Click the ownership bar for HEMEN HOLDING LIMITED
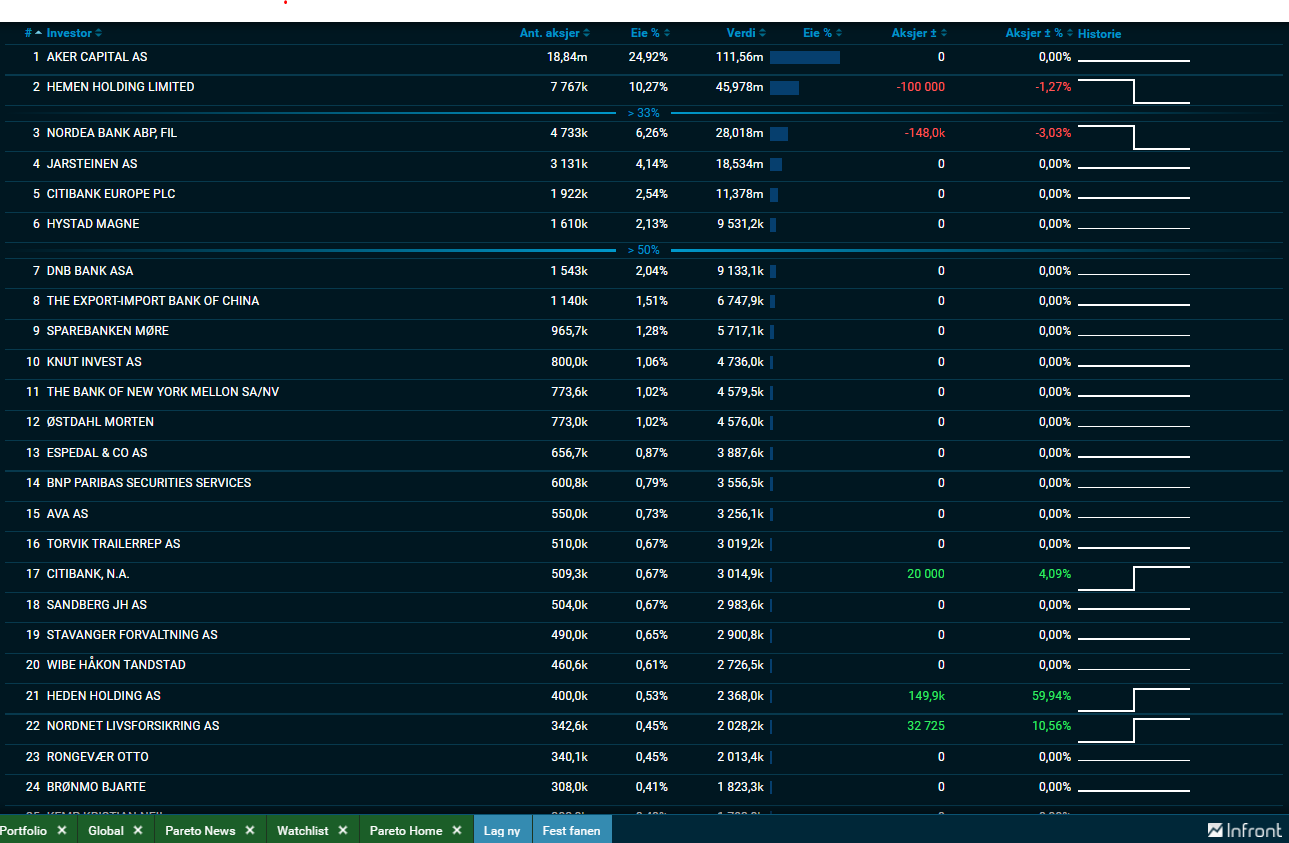Image resolution: width=1289 pixels, height=843 pixels. (x=785, y=88)
